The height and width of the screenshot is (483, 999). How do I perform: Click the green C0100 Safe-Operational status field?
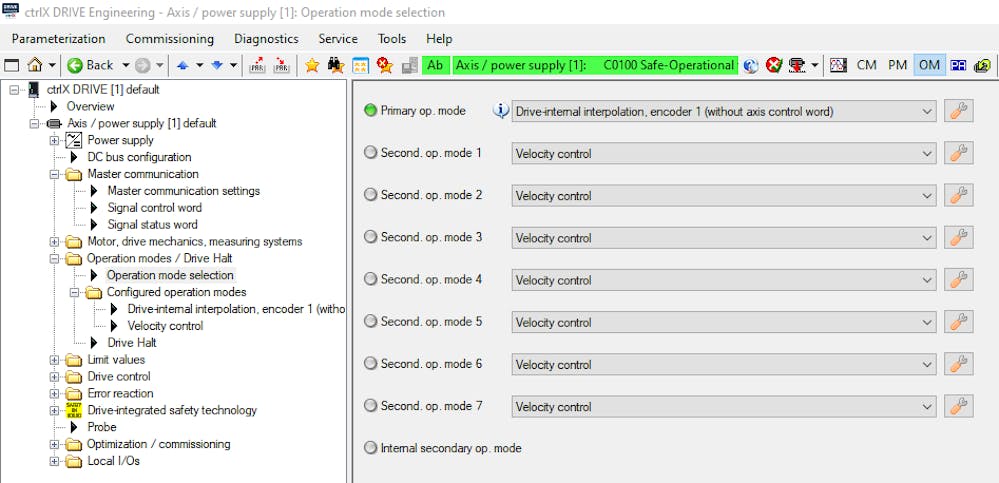point(668,65)
